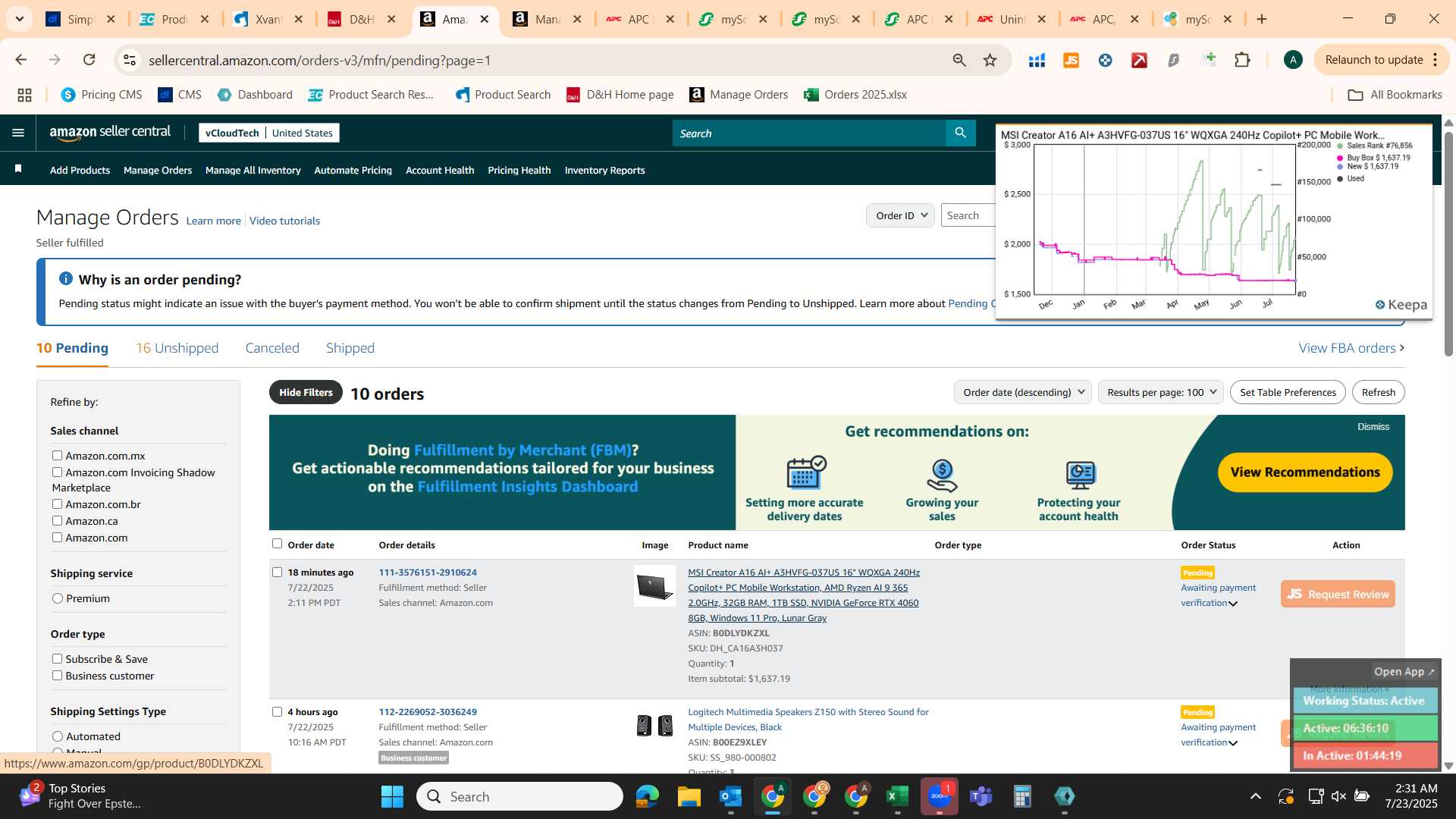Click the Hide Filters button

tap(306, 392)
